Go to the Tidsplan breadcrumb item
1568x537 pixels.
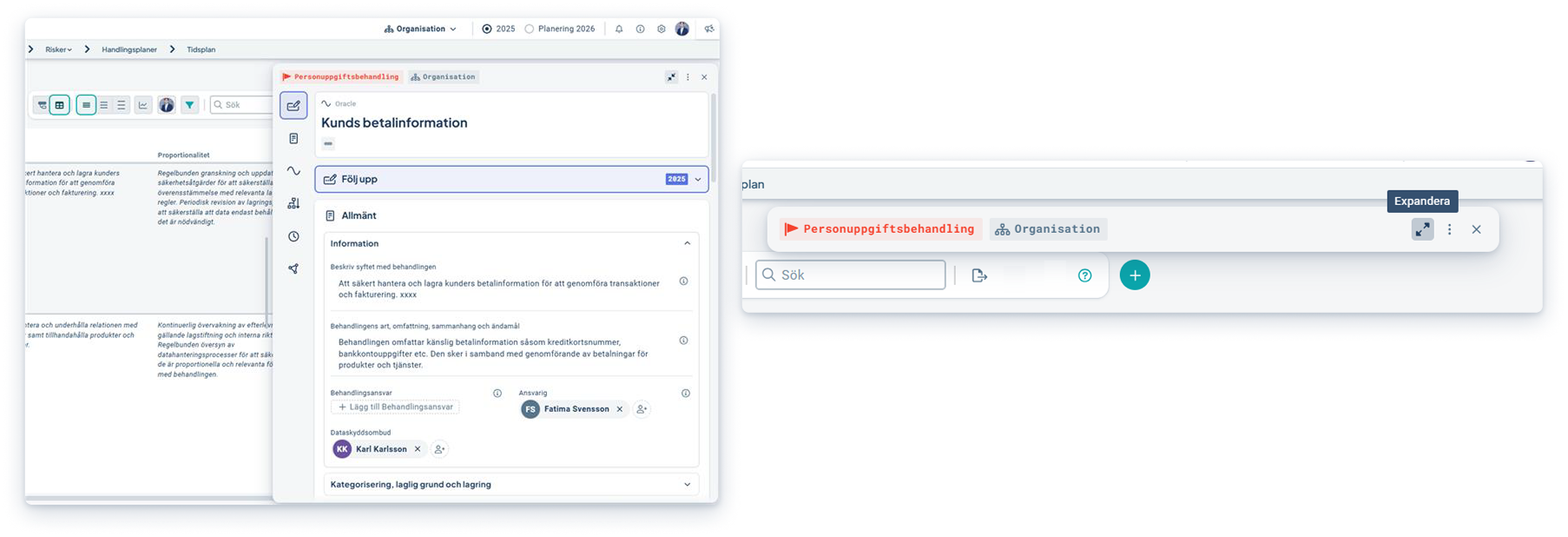(x=201, y=50)
